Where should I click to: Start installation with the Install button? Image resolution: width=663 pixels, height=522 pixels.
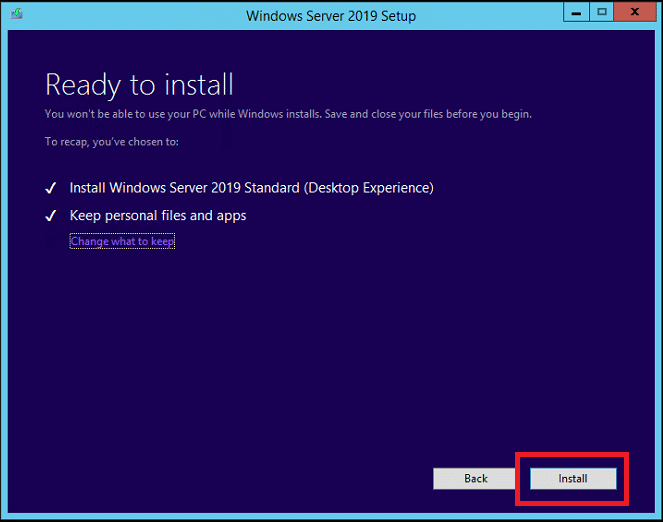pyautogui.click(x=573, y=478)
